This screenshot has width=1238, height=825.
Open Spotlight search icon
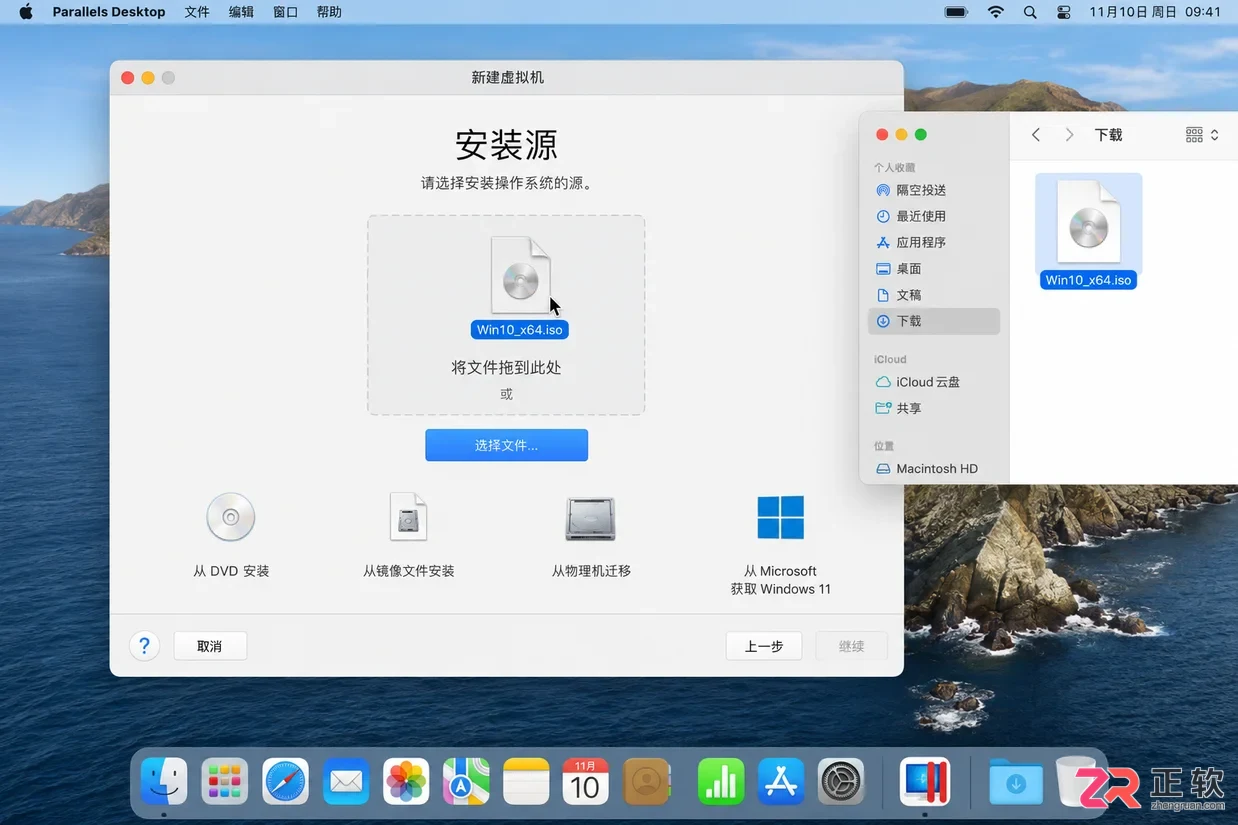(x=1030, y=12)
